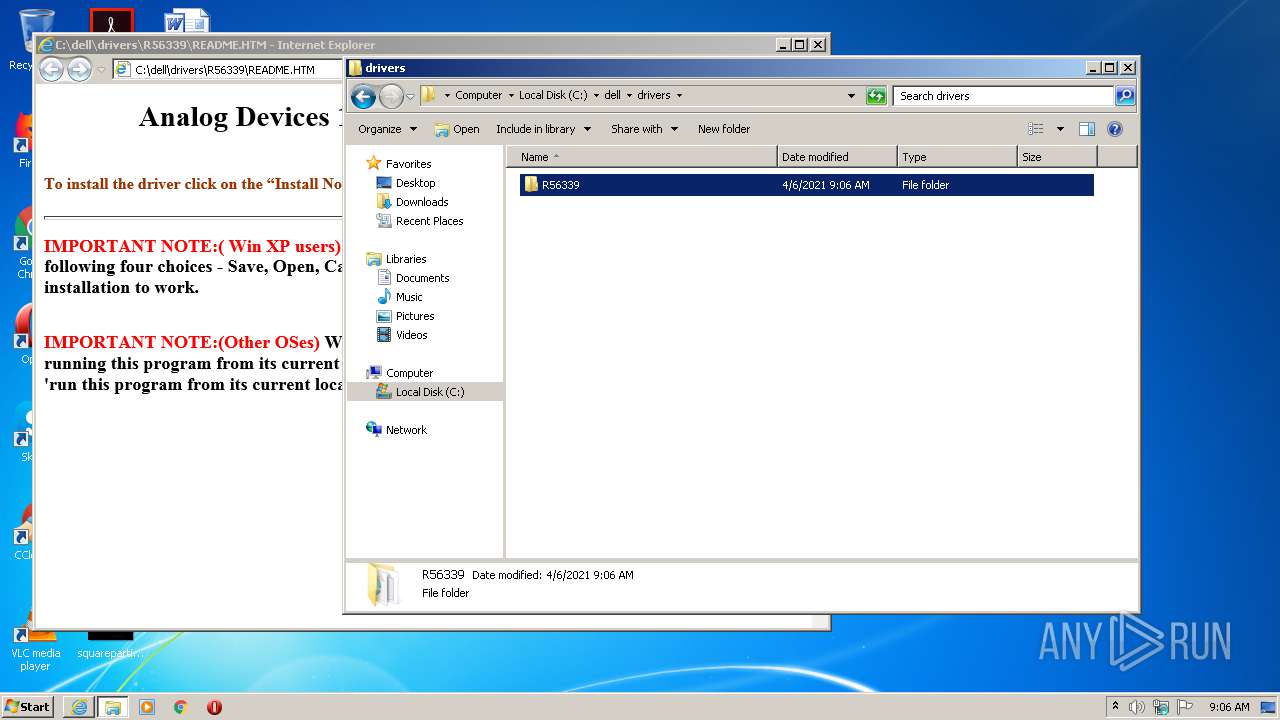Open the Music library
Viewport: 1280px width, 720px height.
[x=409, y=297]
